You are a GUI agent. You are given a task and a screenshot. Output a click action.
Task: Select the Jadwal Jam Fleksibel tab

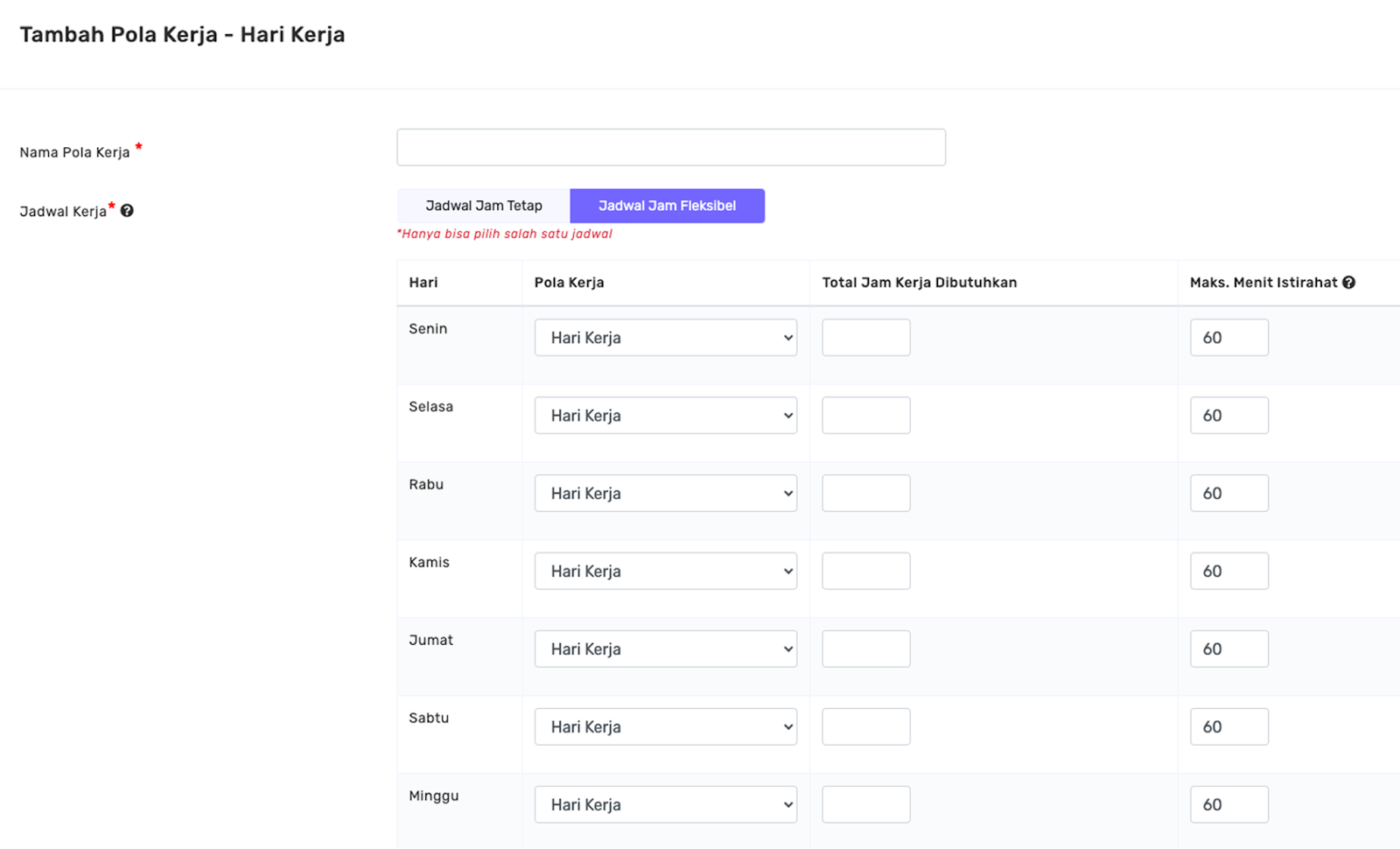click(667, 205)
